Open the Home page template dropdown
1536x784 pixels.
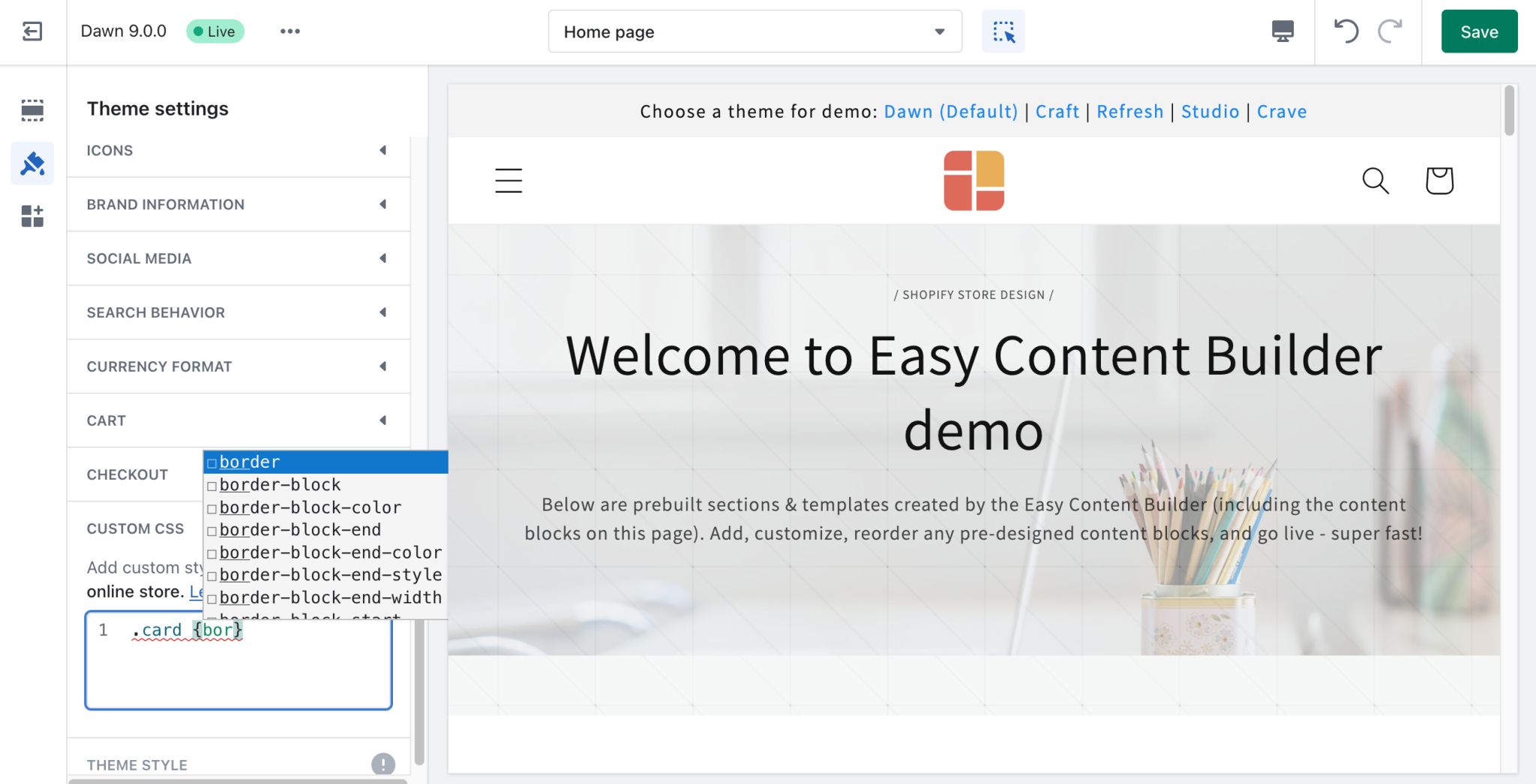[x=754, y=31]
